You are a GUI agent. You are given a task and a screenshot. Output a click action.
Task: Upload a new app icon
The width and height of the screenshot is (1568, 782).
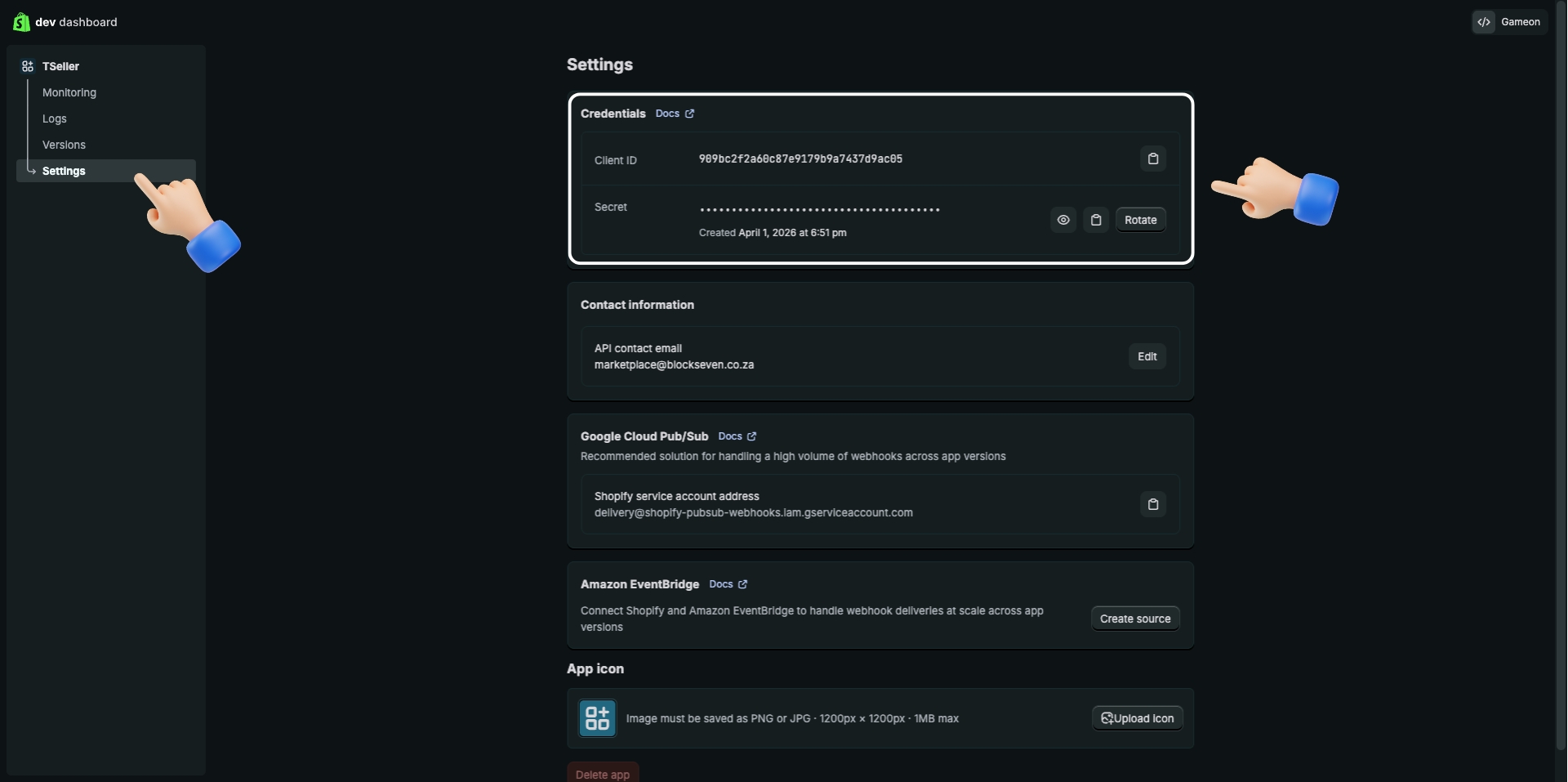click(x=1137, y=718)
